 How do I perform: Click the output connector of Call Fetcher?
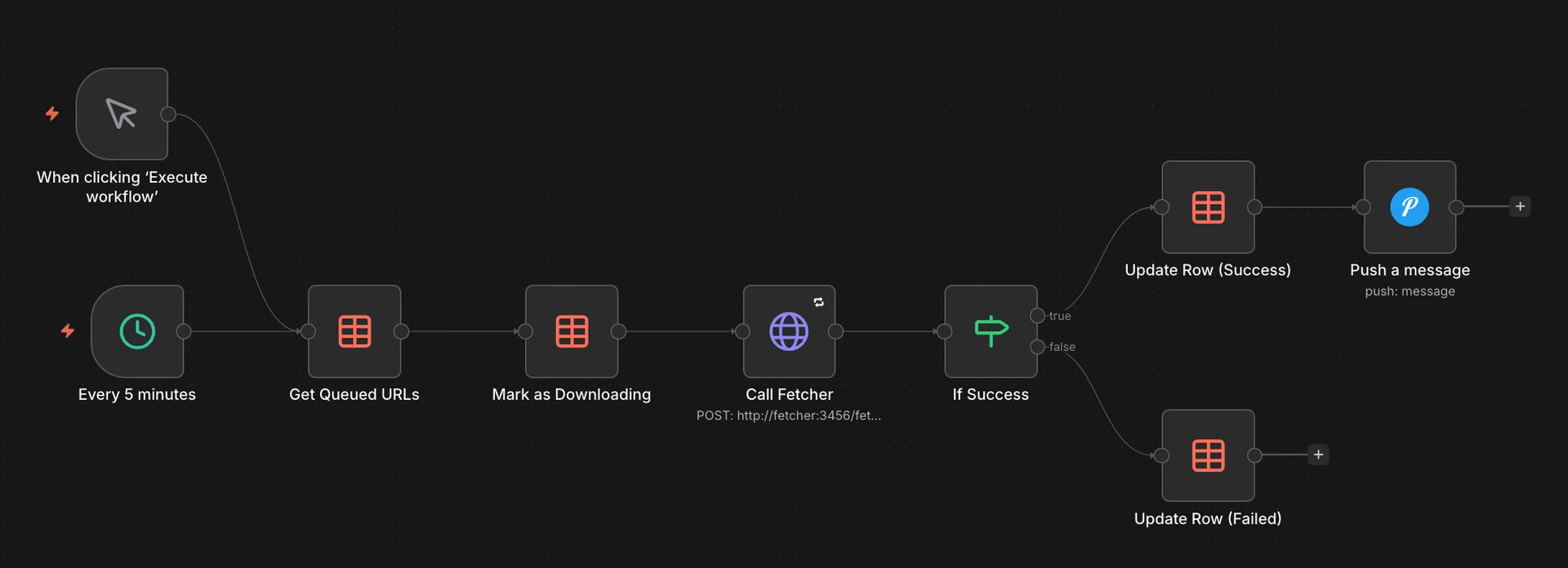835,331
